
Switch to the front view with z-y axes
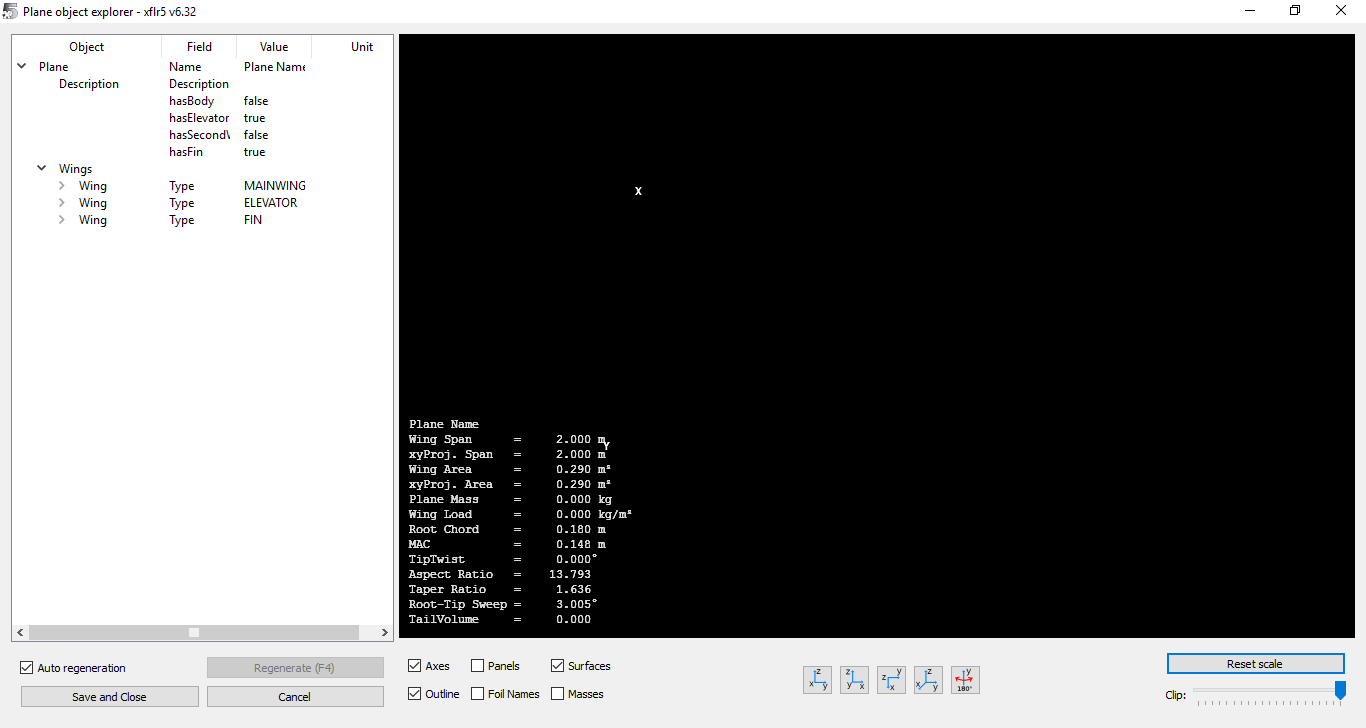[x=817, y=680]
